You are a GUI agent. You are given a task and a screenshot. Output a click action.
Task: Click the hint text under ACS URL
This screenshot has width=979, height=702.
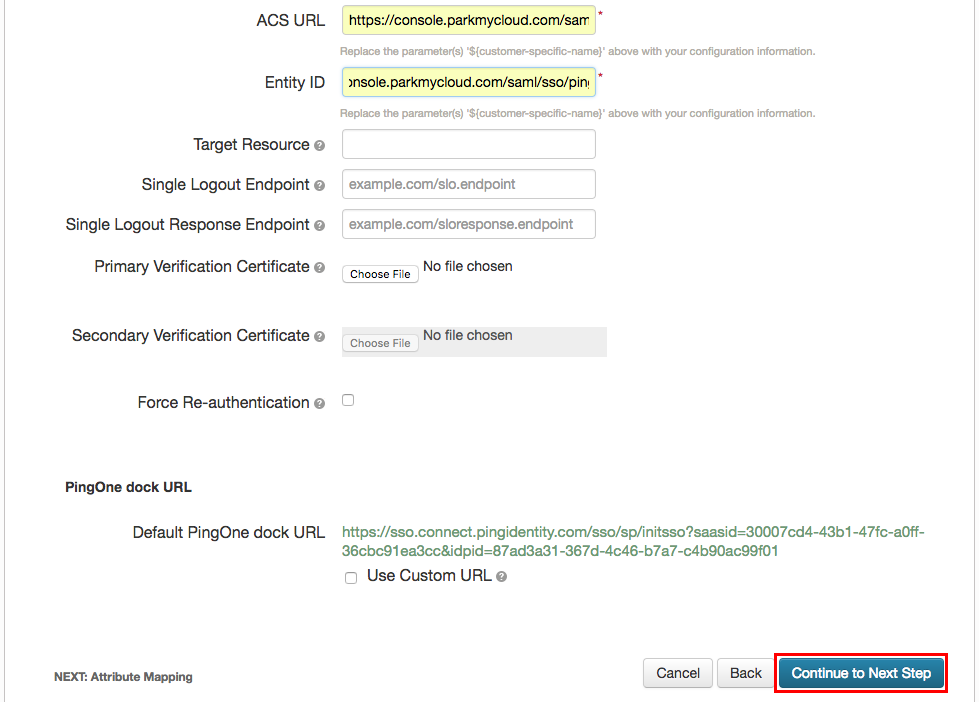pyautogui.click(x=578, y=51)
